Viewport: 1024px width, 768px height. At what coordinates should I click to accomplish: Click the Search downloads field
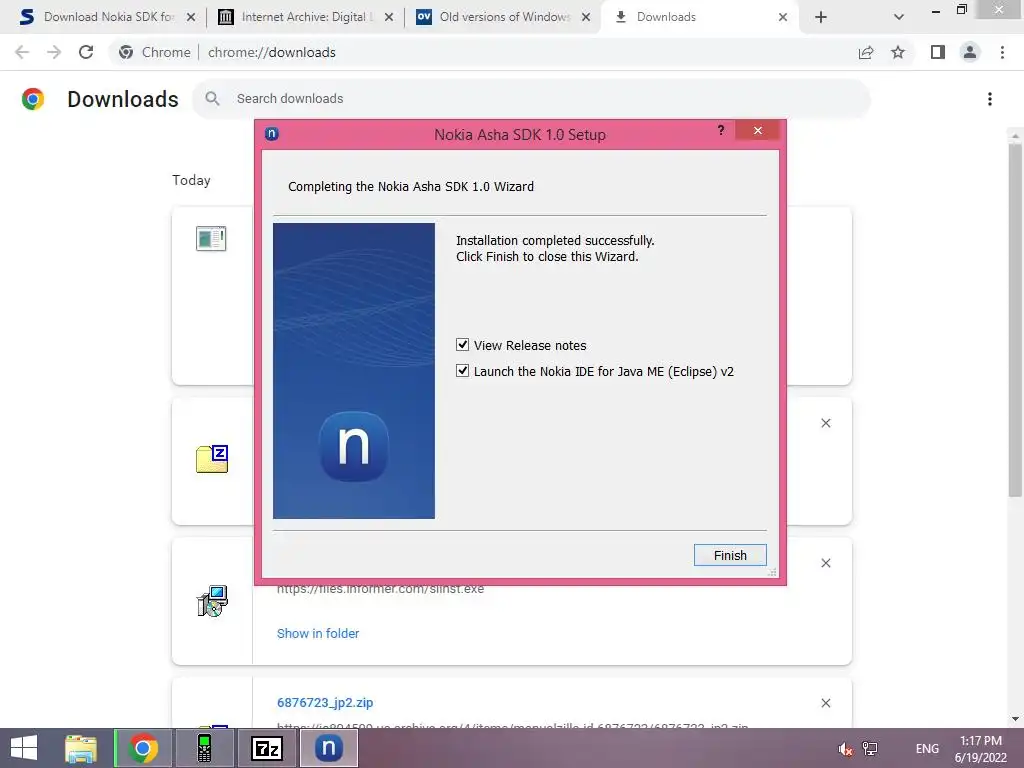tap(531, 99)
